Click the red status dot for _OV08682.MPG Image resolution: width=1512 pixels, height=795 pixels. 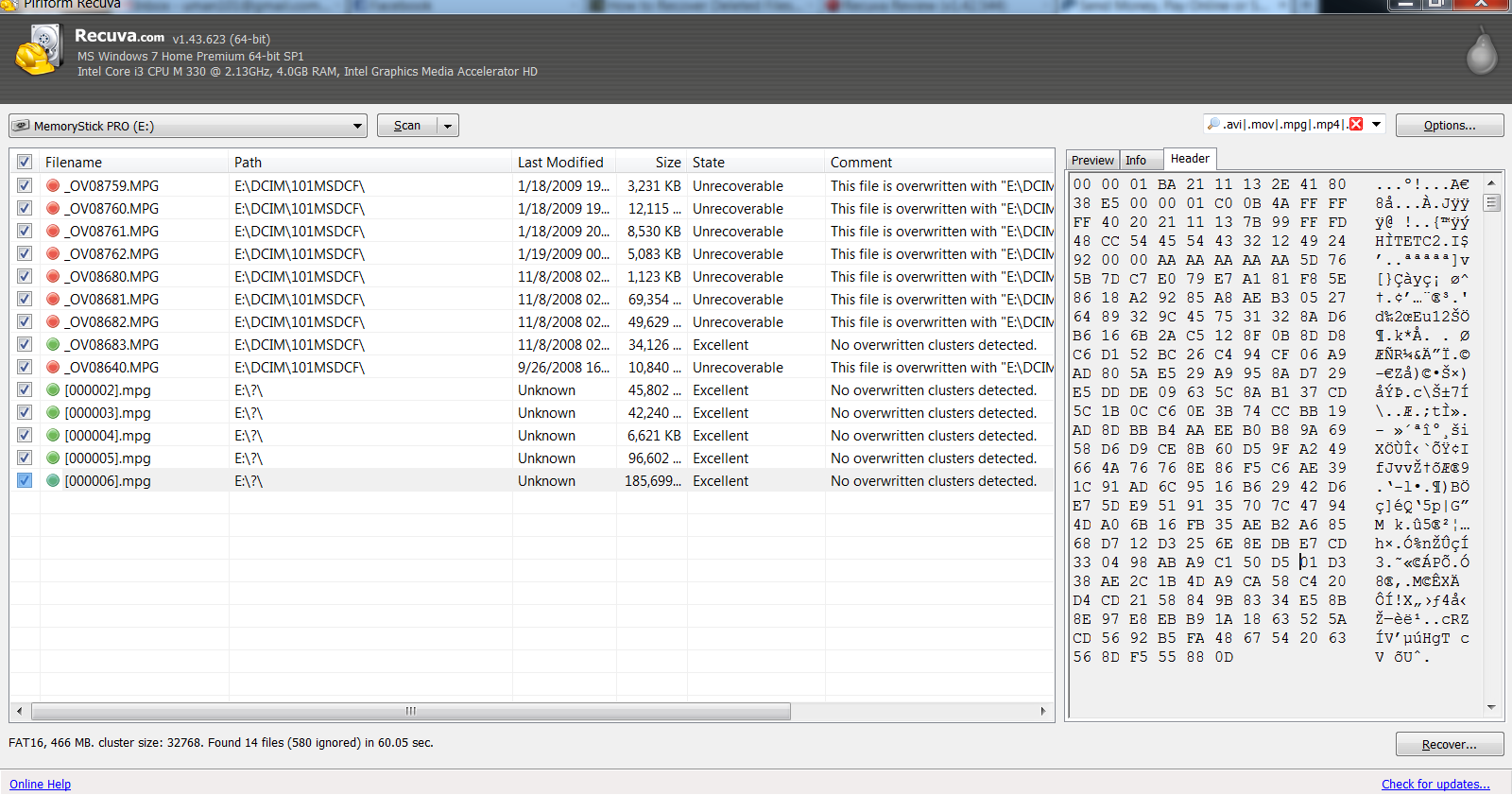[53, 322]
